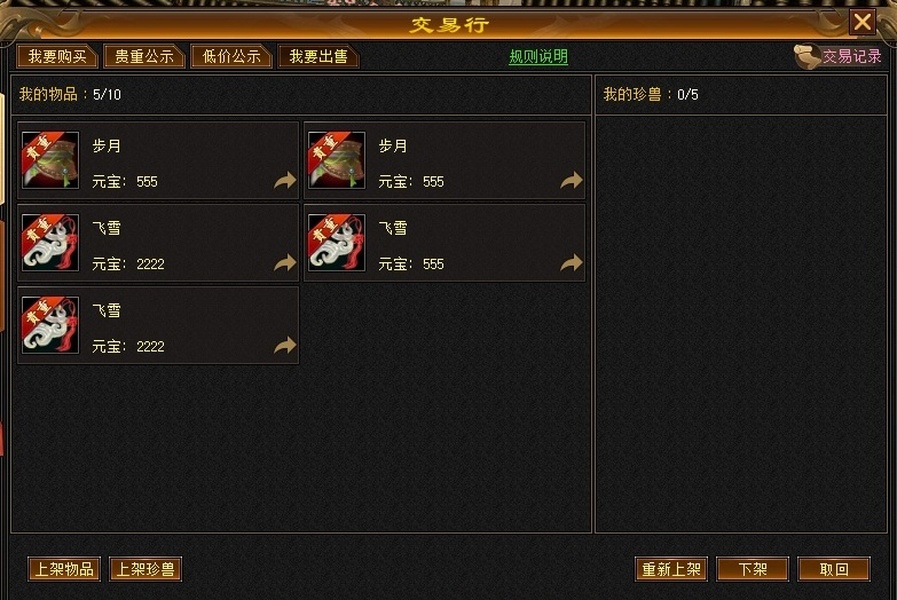Click the first 步月 item icon
The image size is (897, 600).
(x=50, y=160)
